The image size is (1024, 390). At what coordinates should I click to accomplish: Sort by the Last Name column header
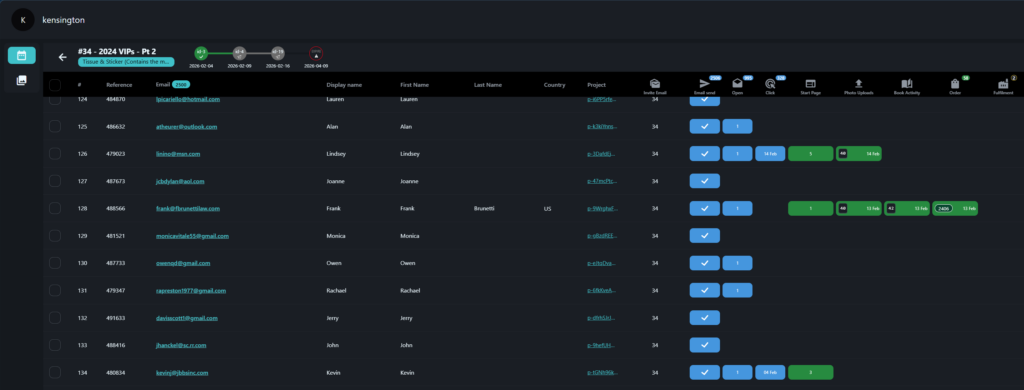tap(488, 85)
